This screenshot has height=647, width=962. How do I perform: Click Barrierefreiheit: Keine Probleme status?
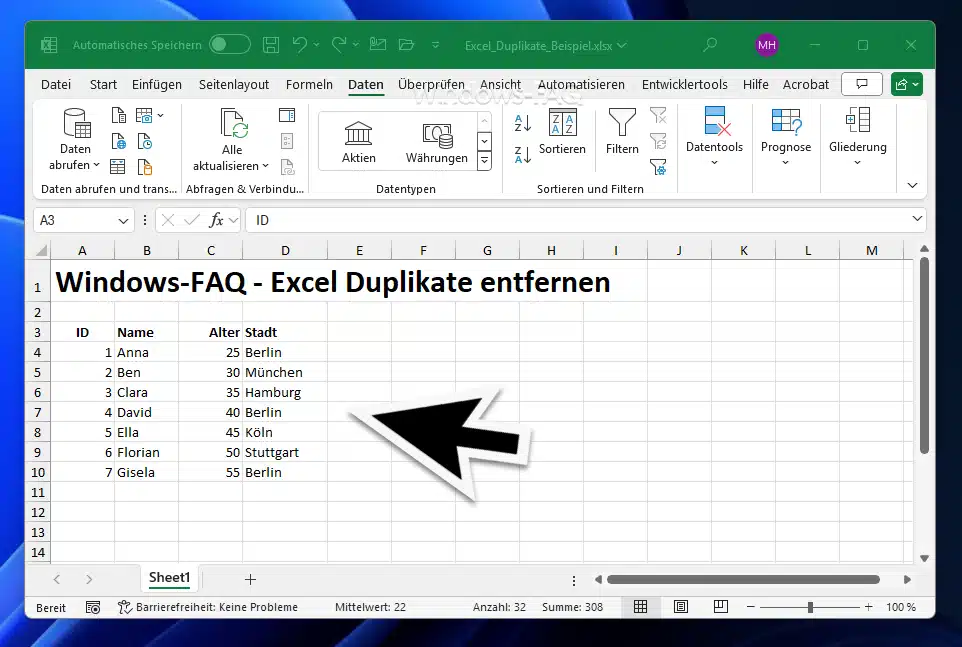click(x=208, y=607)
